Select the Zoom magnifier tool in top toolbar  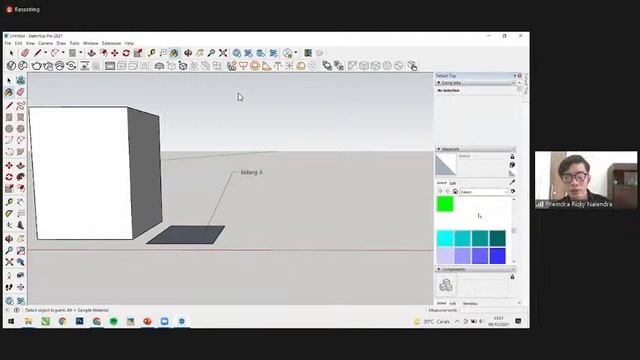[211, 53]
